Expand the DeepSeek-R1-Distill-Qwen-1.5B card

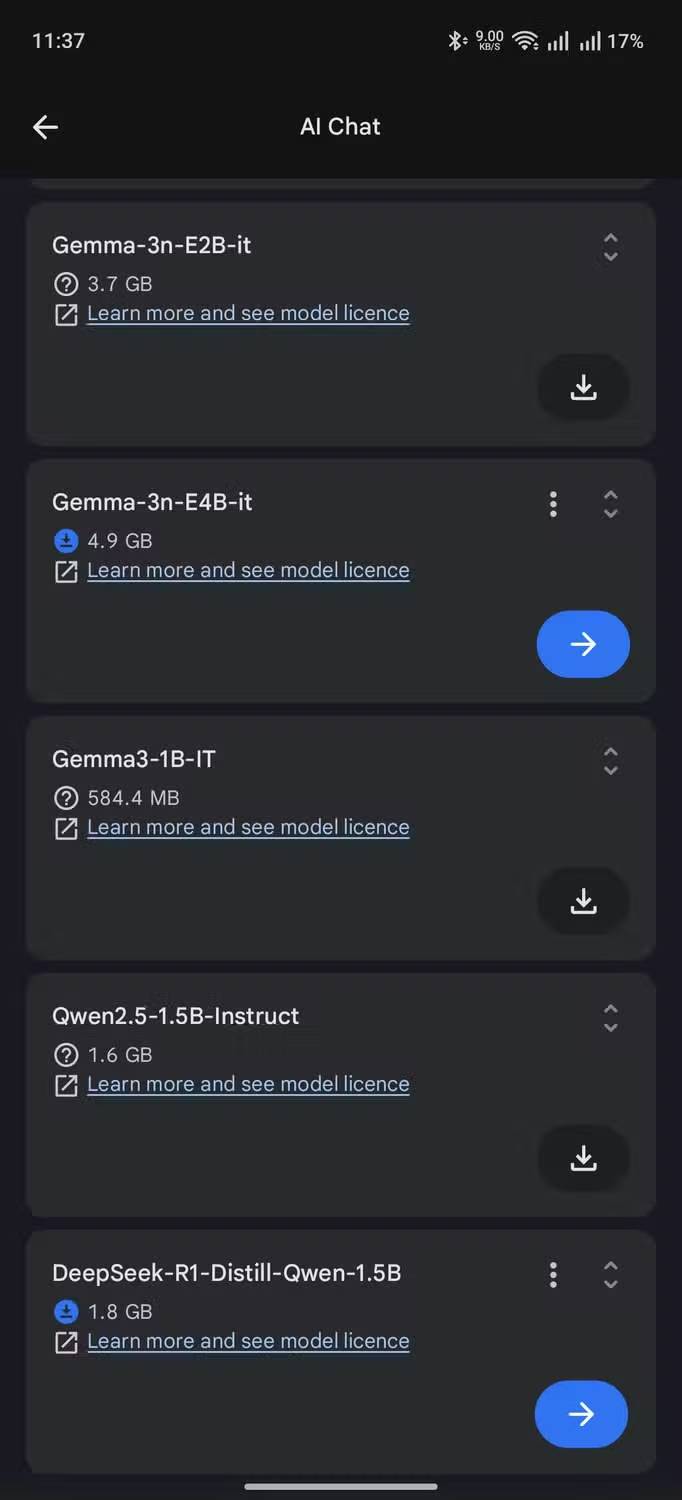tap(611, 1274)
